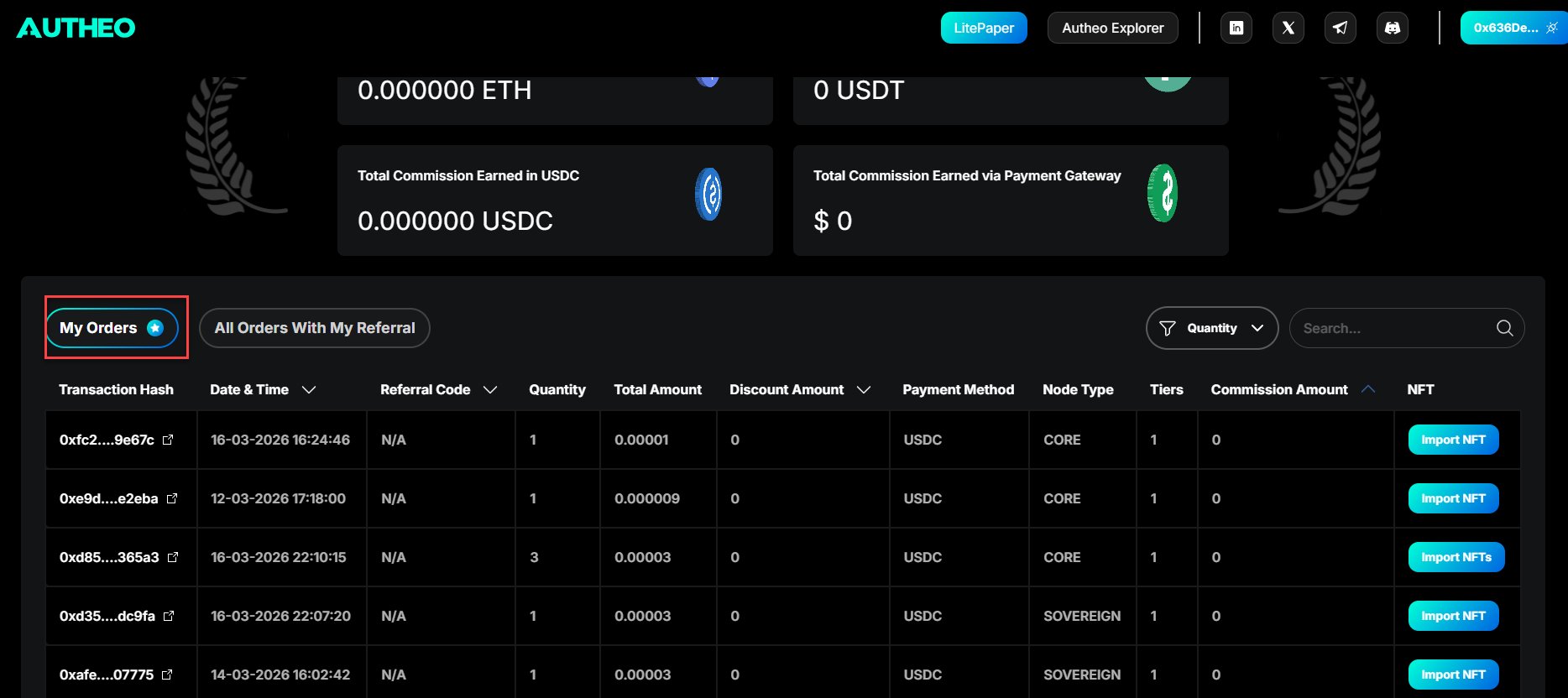Click the Node Type column header
This screenshot has width=1568, height=698.
1078,389
